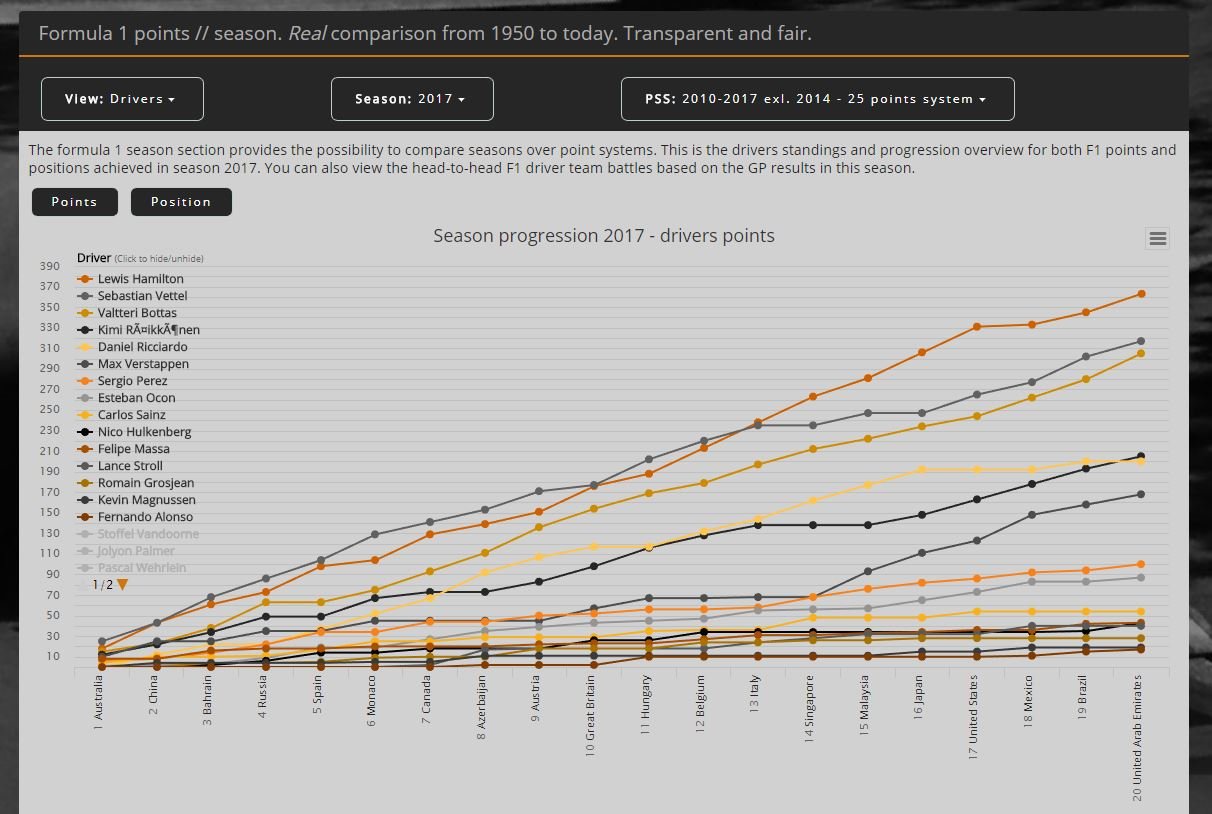
Task: Toggle Nico Hulkenberg legend entry
Action: (135, 432)
